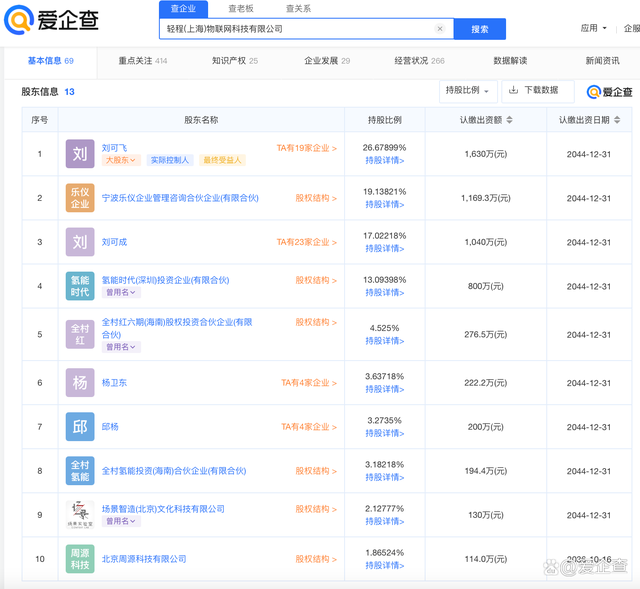This screenshot has width=640, height=589.
Task: Click the 周源科技 shareholder logo
Action: coord(80,559)
